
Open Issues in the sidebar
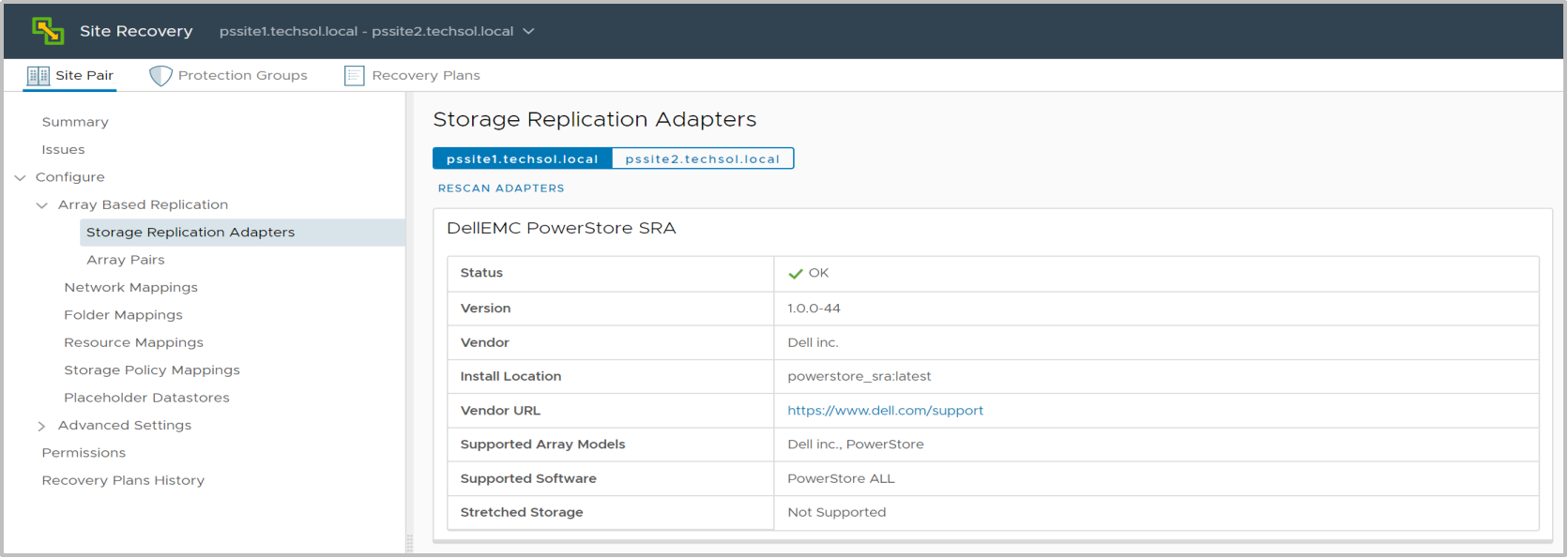click(x=63, y=150)
